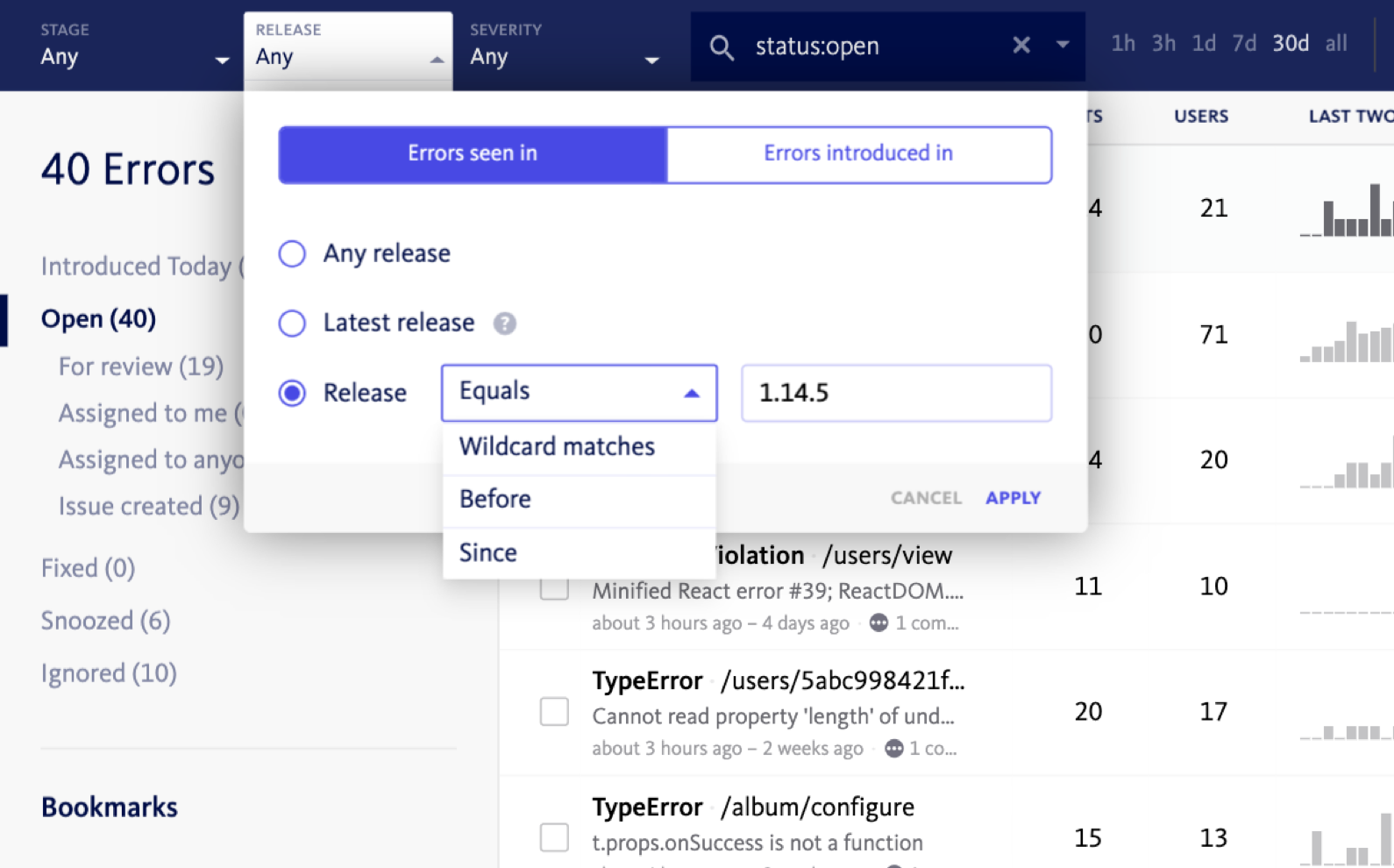Screen dimensions: 1394x868
Task: Show Ignored (10) errors
Action: point(109,673)
